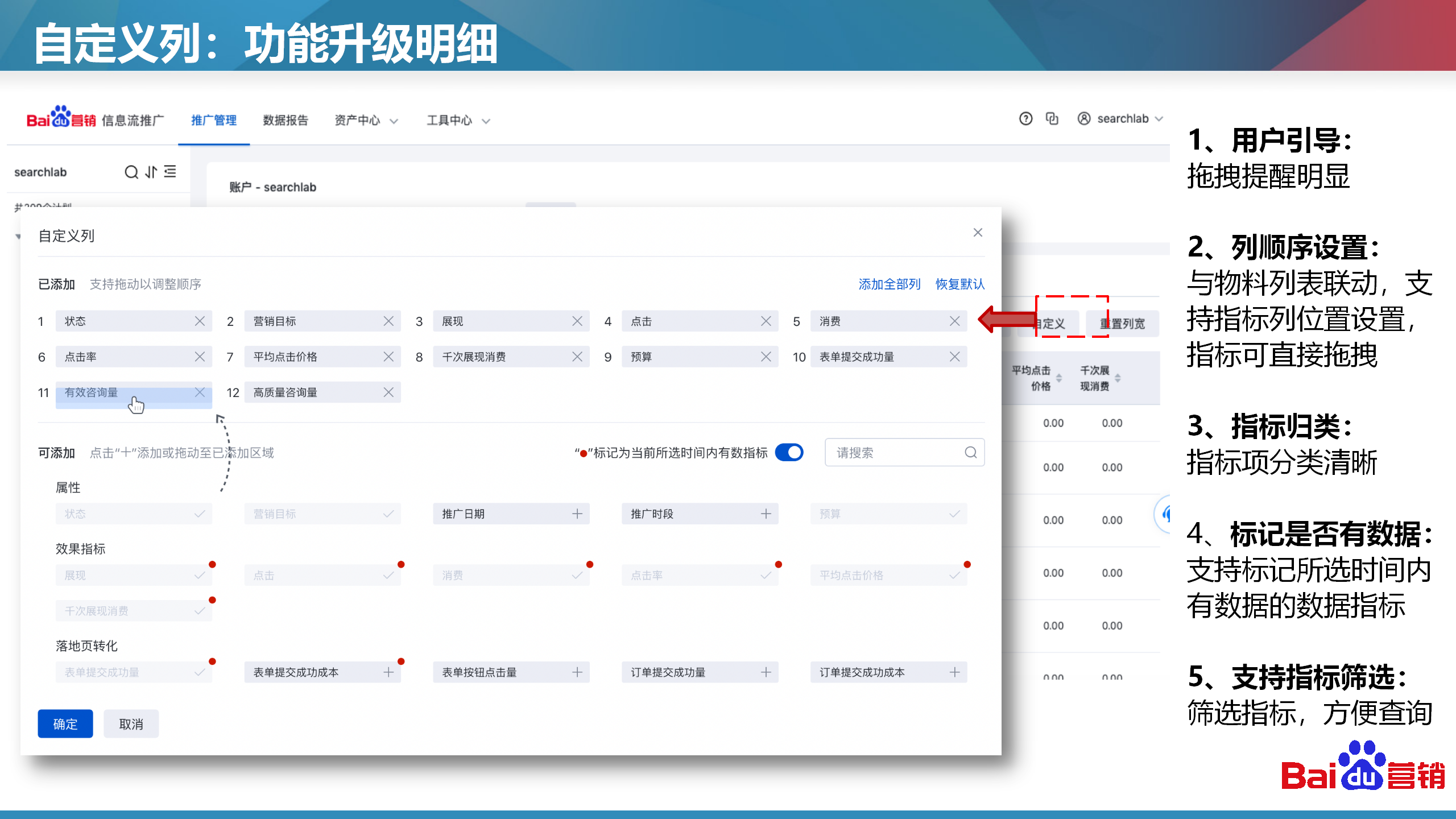Remove 高质量咨询量 column from added list
Viewport: 1456px width, 819px height.
tap(388, 392)
